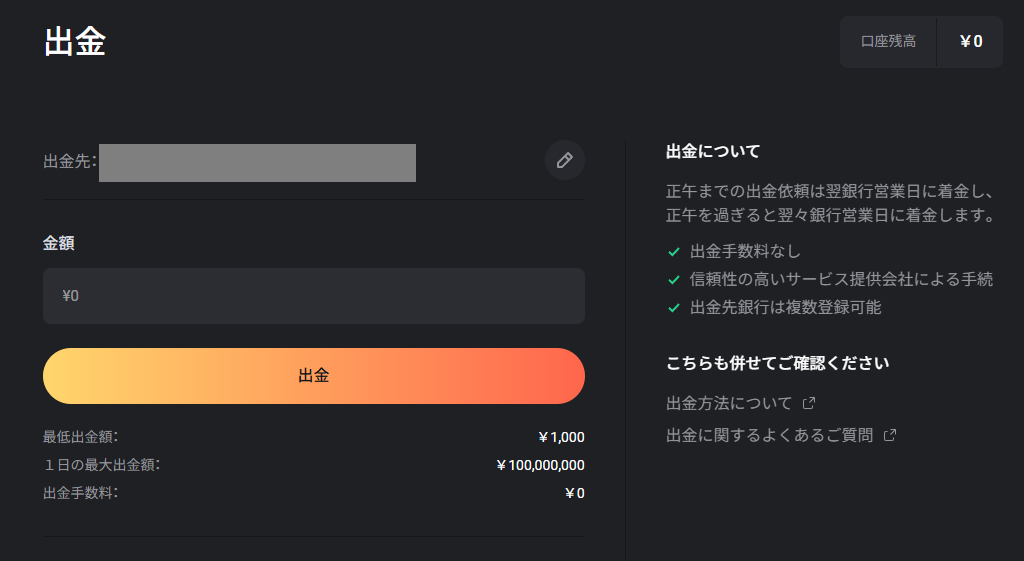Select the gray 出金先 destination field

point(257,163)
